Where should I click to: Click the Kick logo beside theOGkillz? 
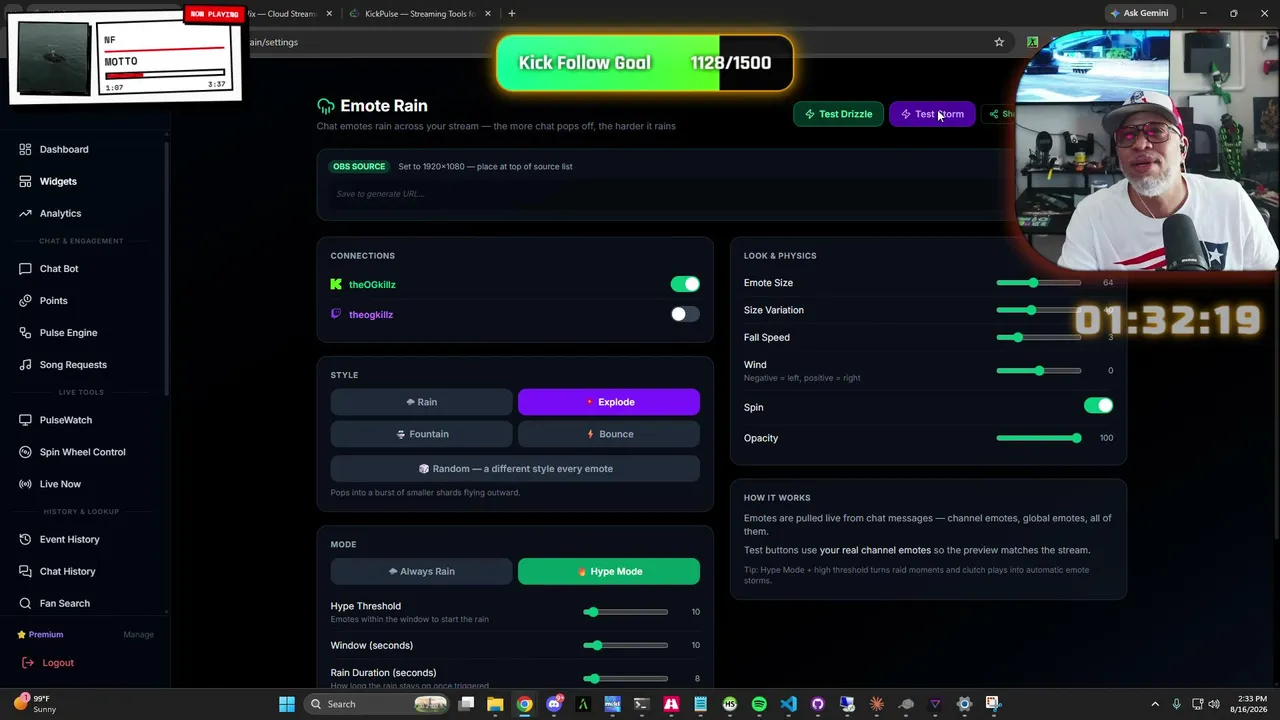point(336,285)
